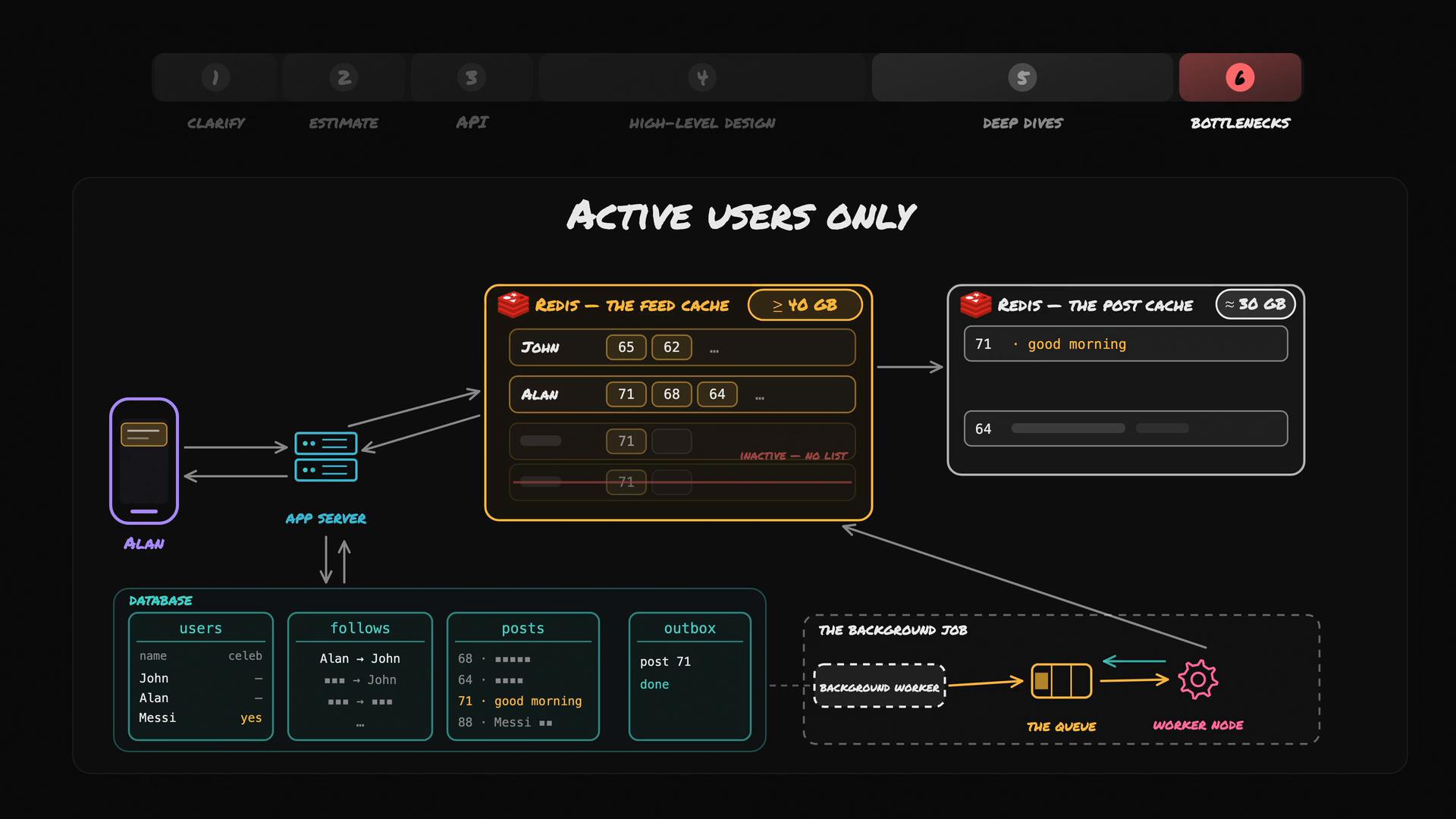
Task: Click post 71 'good morning' cache entry
Action: (1126, 344)
